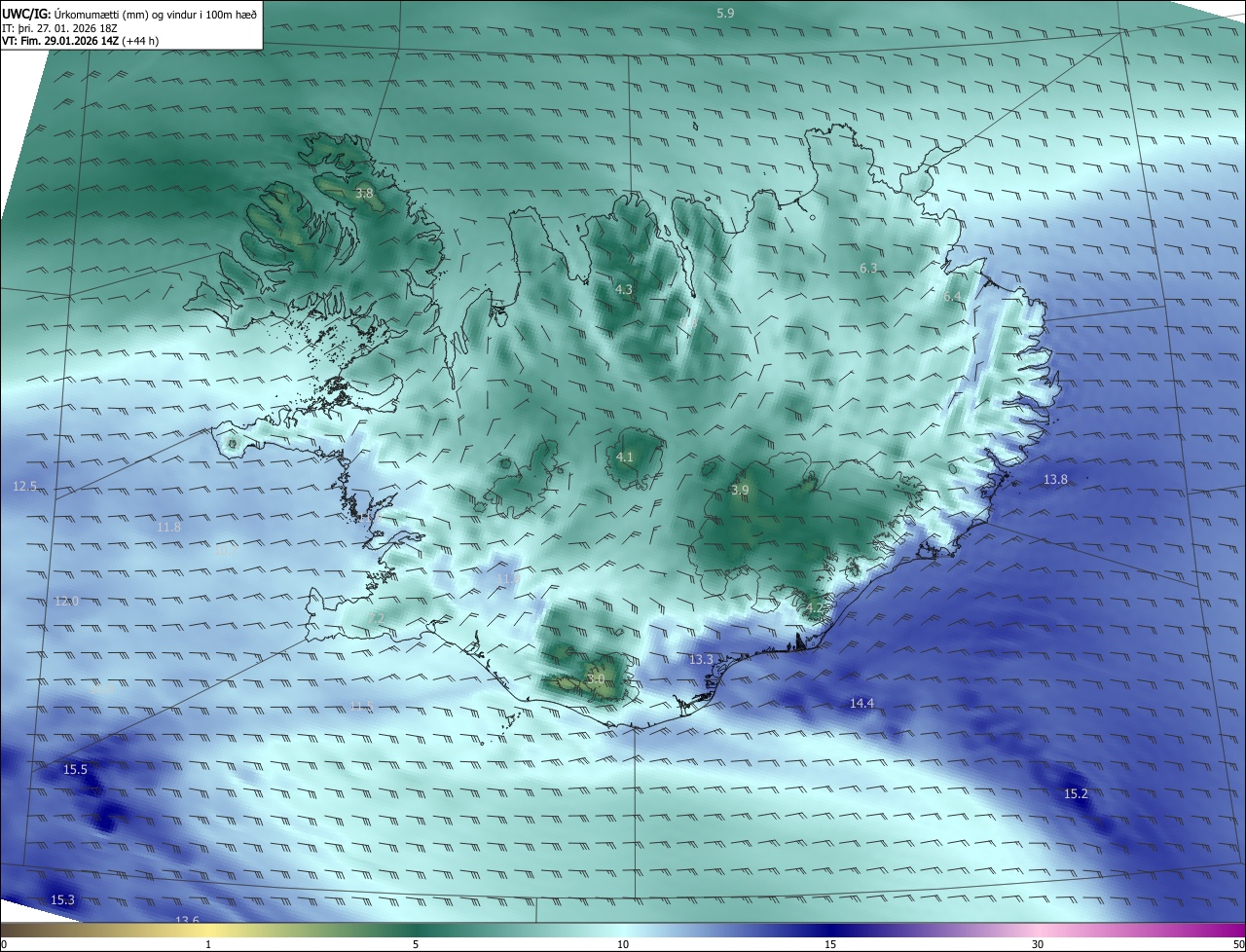
Task: Click the 15.5 value label
Action: coord(76,769)
